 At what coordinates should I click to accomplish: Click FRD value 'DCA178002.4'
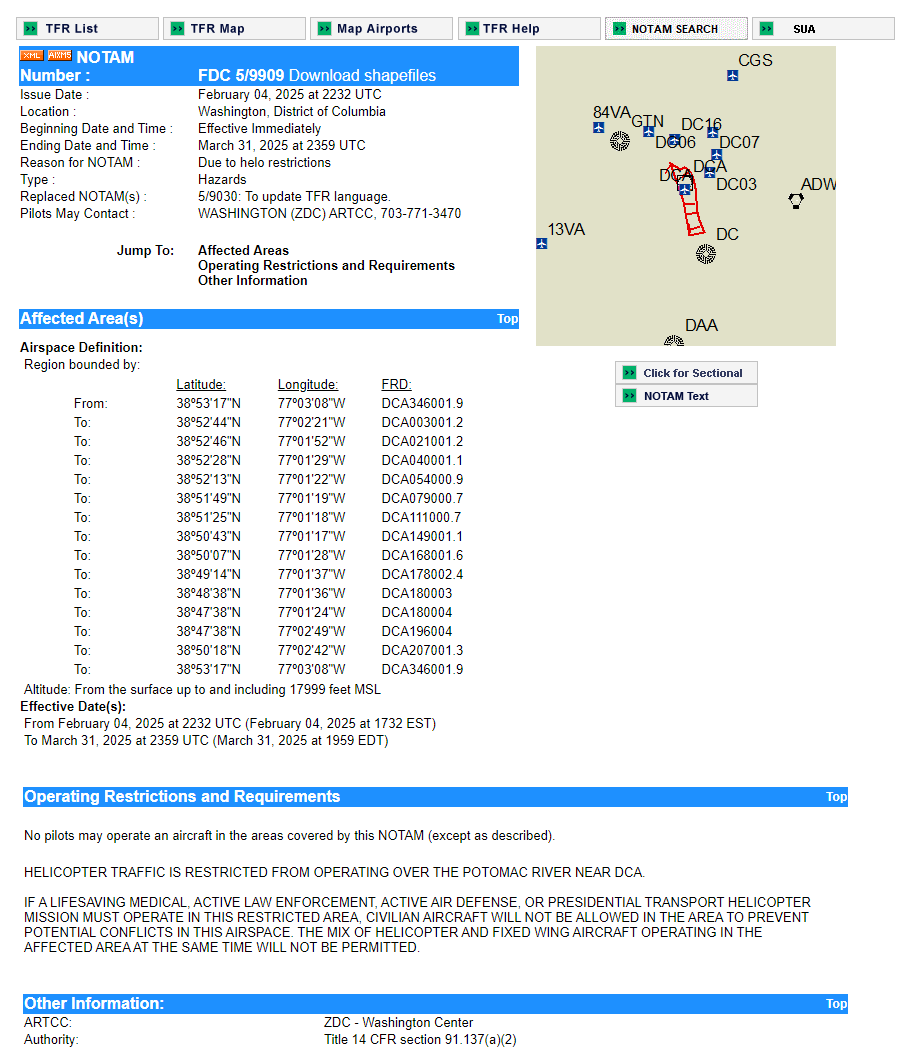tap(422, 574)
